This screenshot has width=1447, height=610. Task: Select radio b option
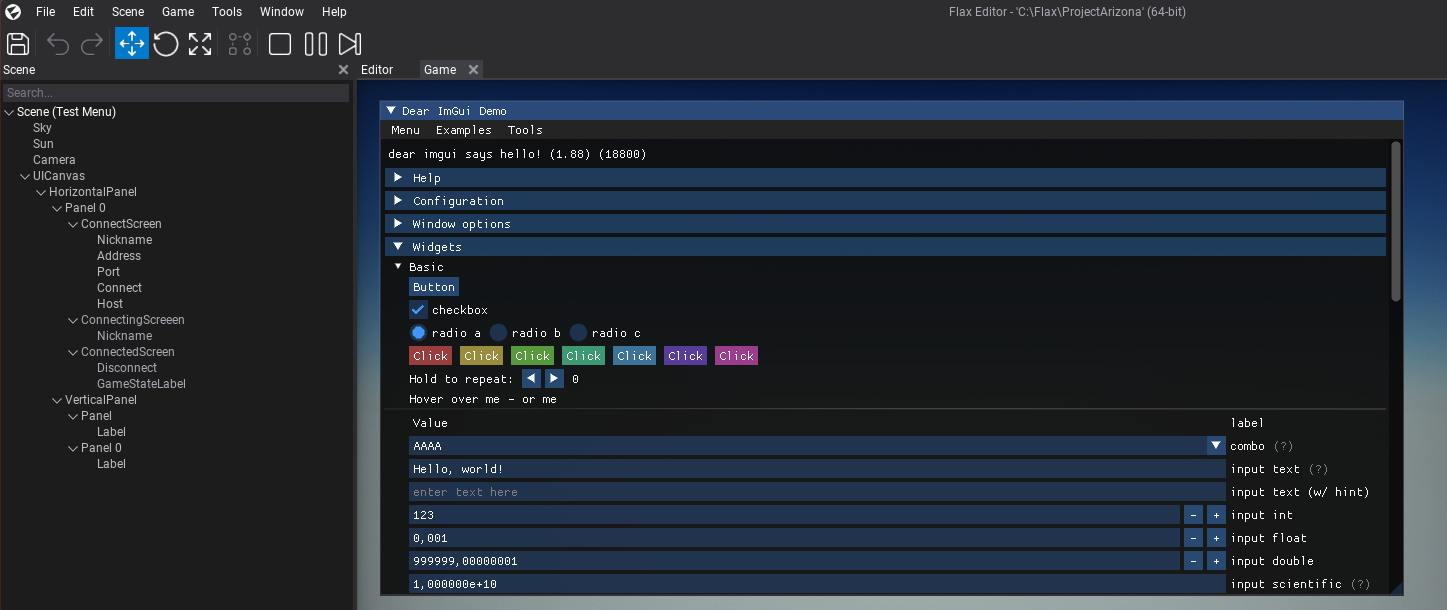[498, 333]
